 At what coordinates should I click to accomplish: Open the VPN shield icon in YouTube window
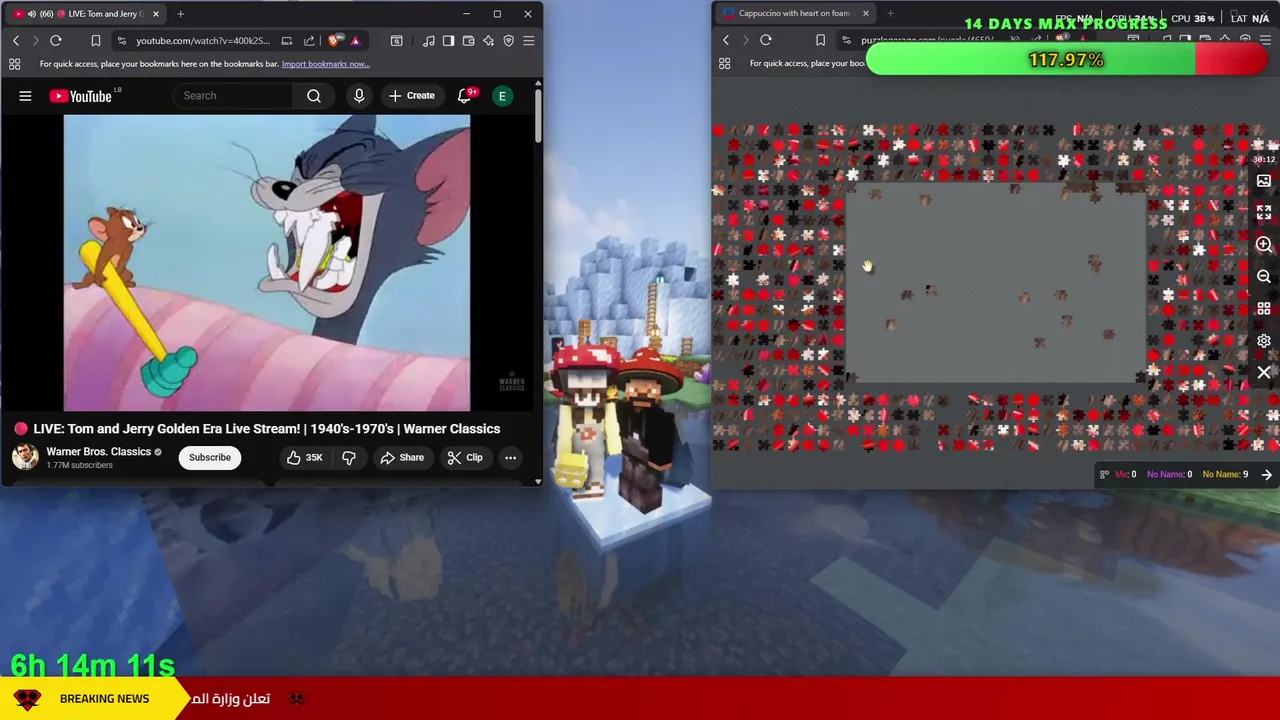coord(508,41)
